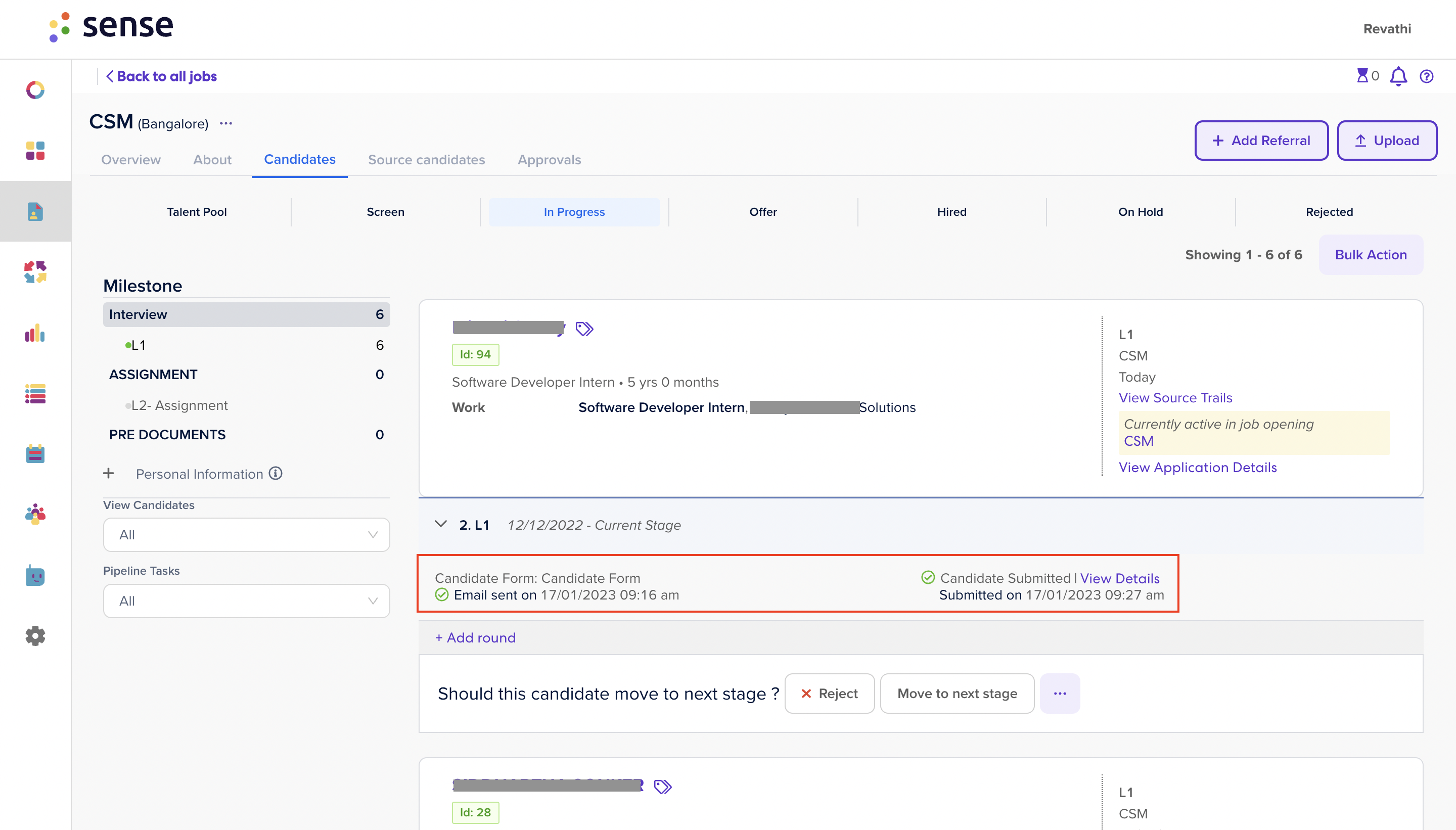Click Reject for the candidate
The height and width of the screenshot is (830, 1456).
[830, 693]
